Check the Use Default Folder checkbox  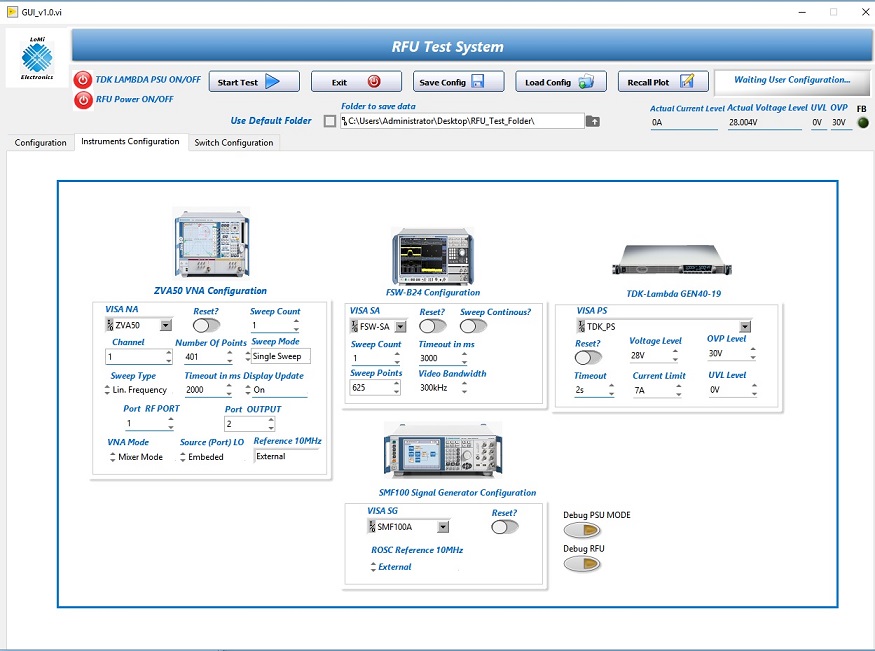(x=330, y=121)
